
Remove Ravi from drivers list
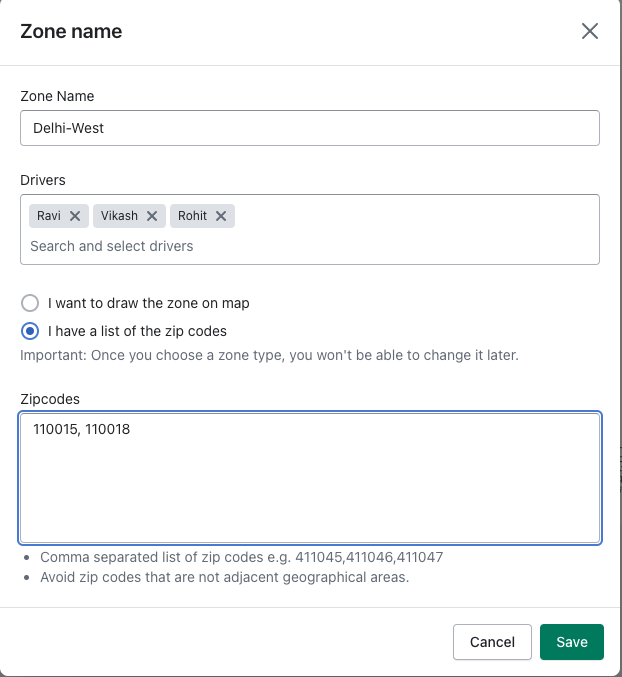pyautogui.click(x=75, y=216)
